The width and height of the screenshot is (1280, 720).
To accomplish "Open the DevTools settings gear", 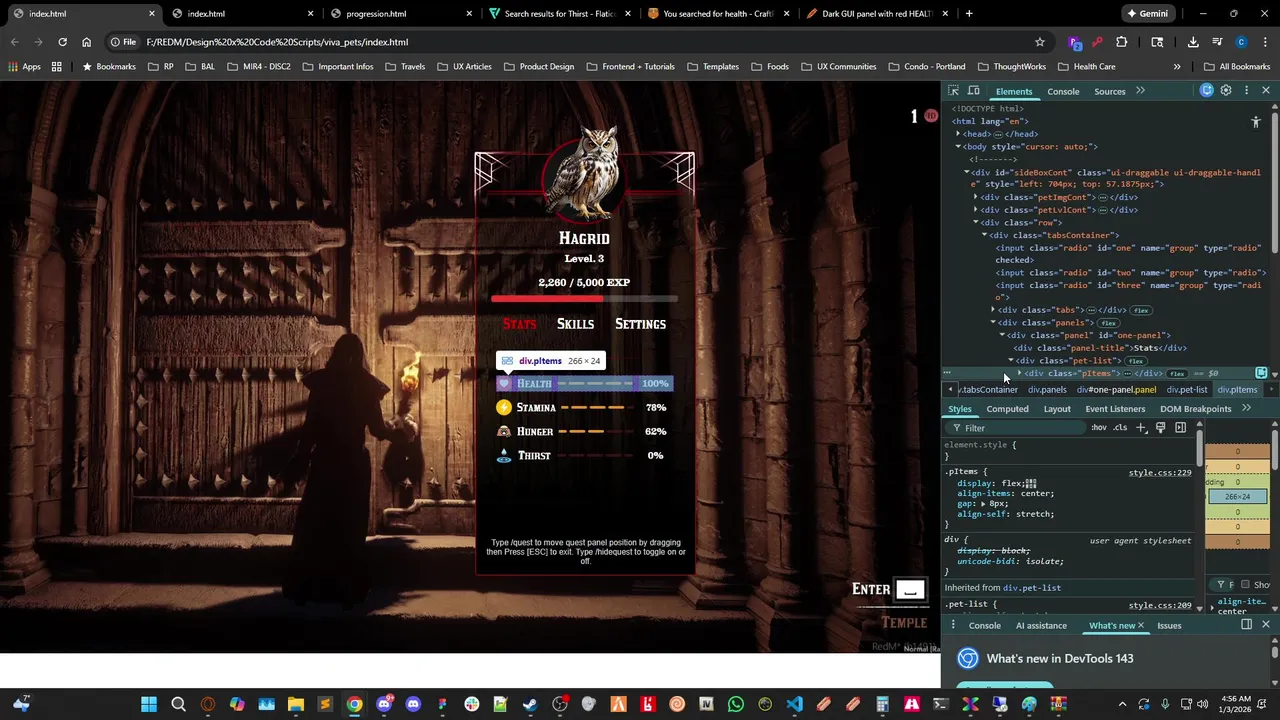I will click(1226, 91).
